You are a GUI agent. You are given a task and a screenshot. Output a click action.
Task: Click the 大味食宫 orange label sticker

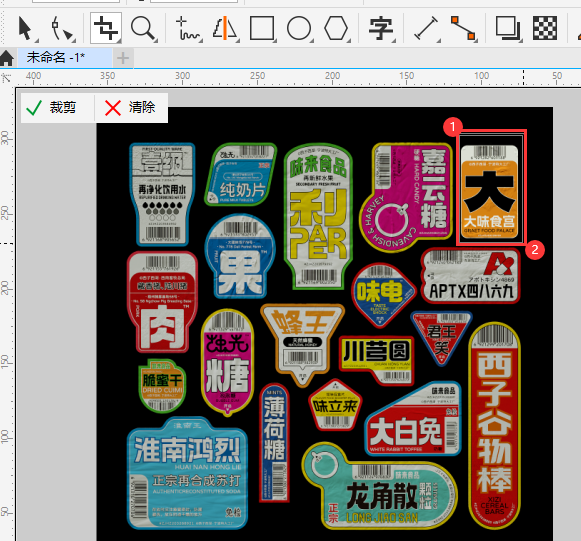[489, 192]
